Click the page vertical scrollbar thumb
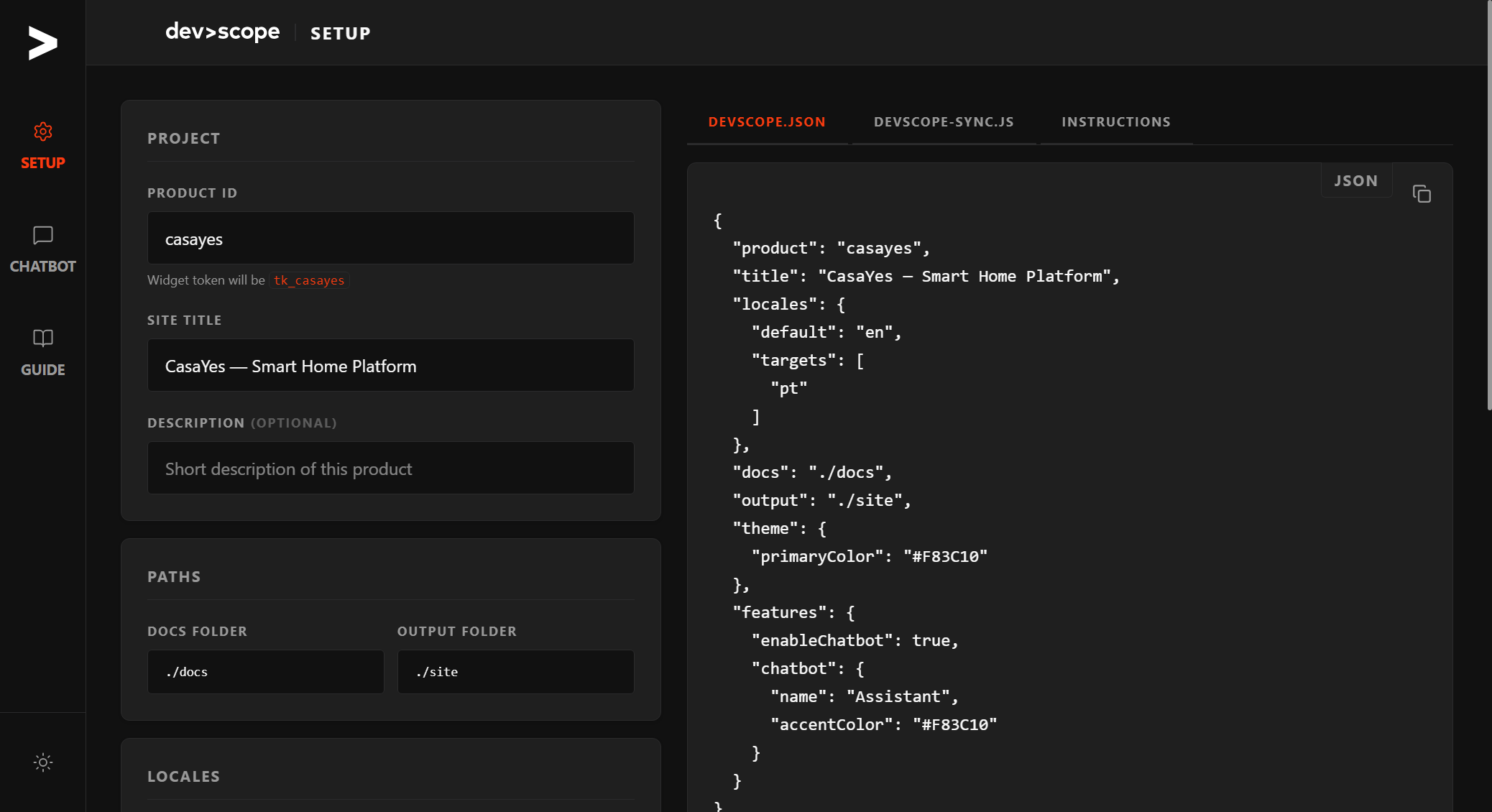Image resolution: width=1492 pixels, height=812 pixels. [x=1489, y=205]
